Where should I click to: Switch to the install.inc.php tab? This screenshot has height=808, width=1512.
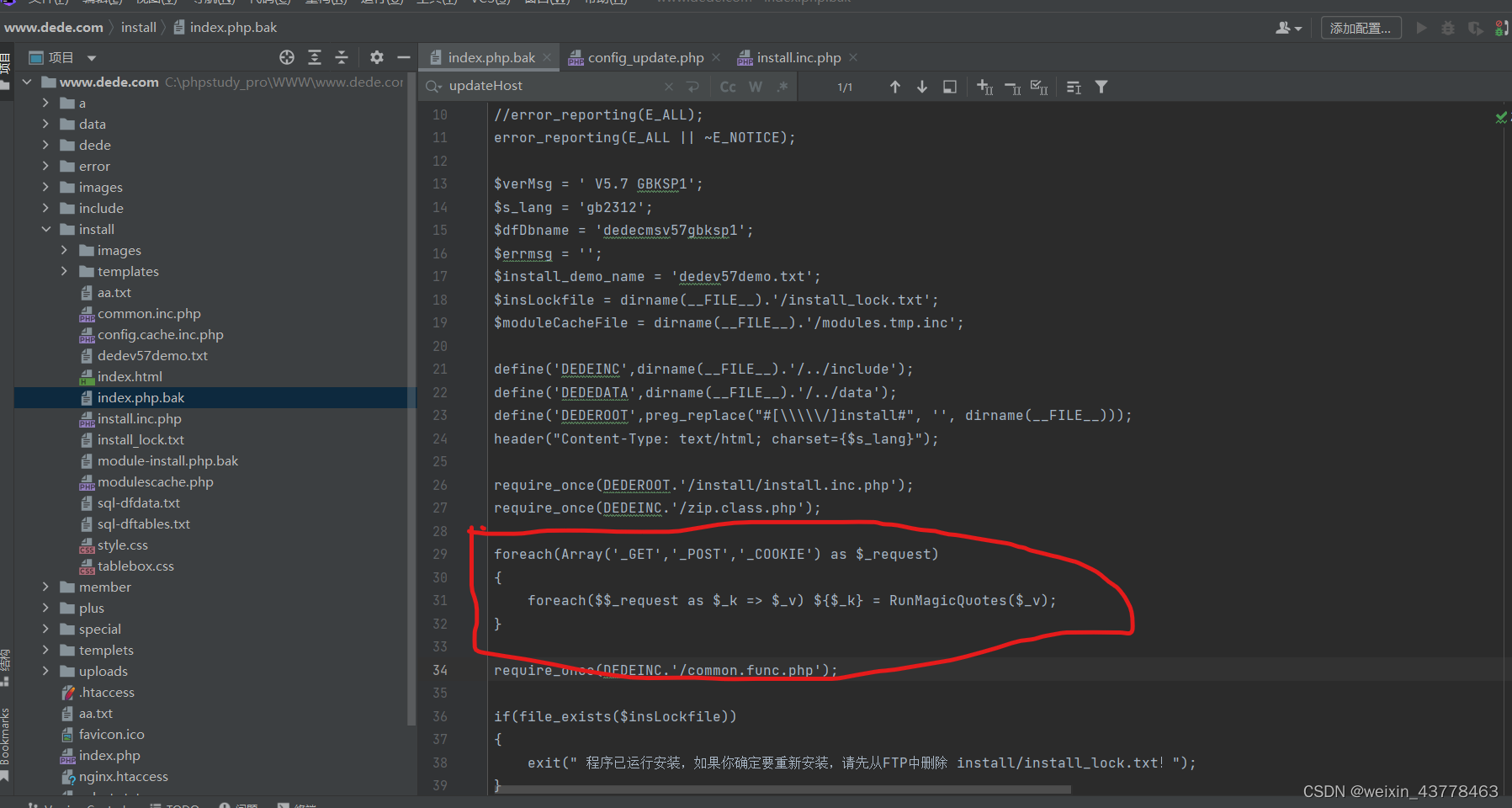798,57
